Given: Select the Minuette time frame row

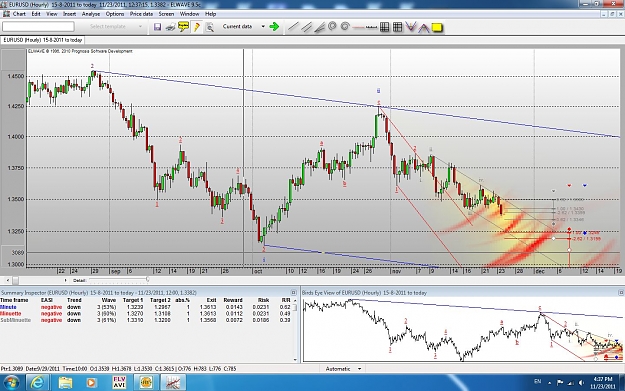Looking at the screenshot, I should pos(145,313).
